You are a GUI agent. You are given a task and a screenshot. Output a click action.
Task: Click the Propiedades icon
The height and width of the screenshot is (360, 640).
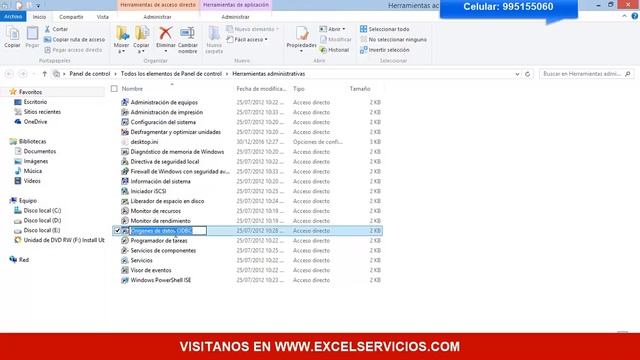pyautogui.click(x=302, y=33)
